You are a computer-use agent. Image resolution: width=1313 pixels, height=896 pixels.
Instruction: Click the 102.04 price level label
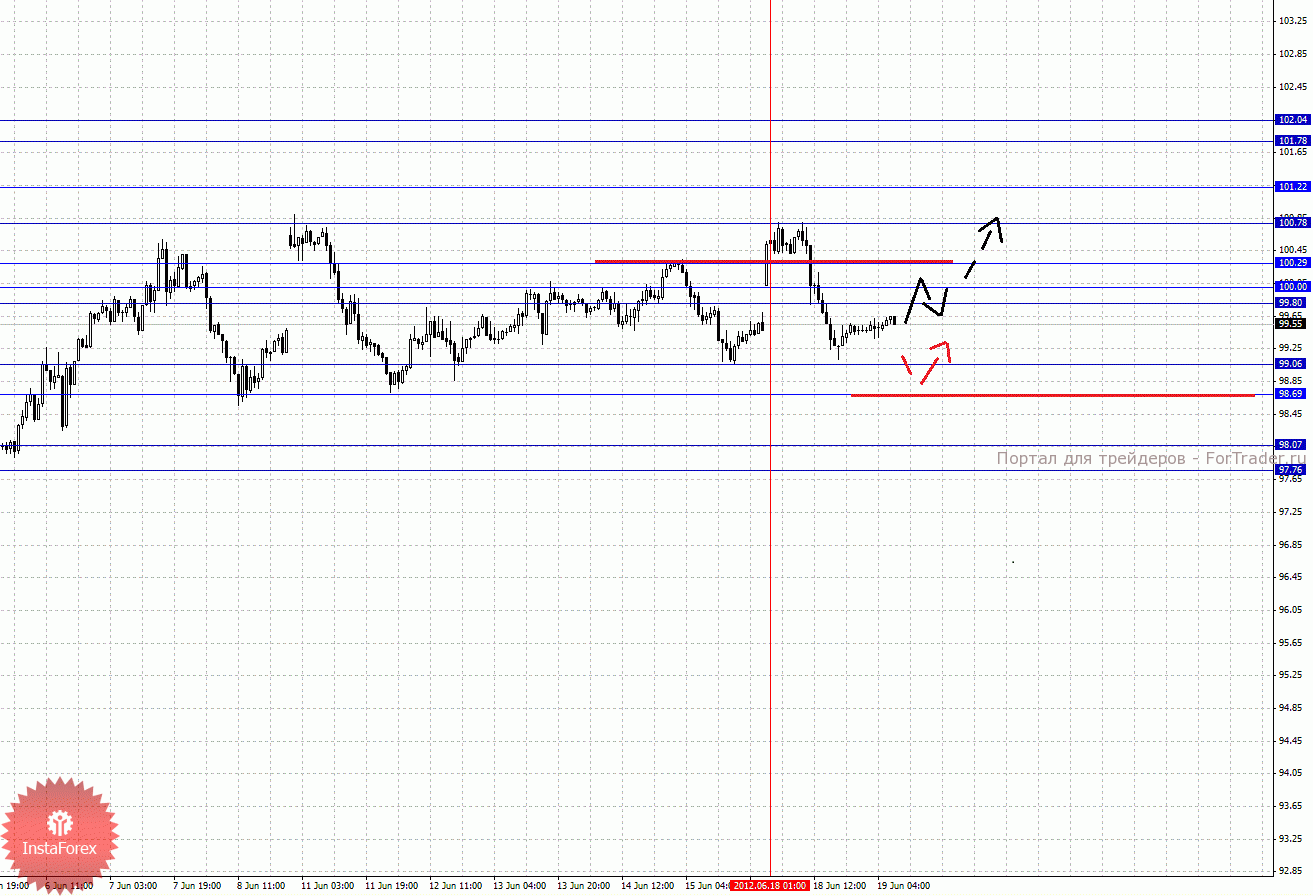coord(1294,120)
